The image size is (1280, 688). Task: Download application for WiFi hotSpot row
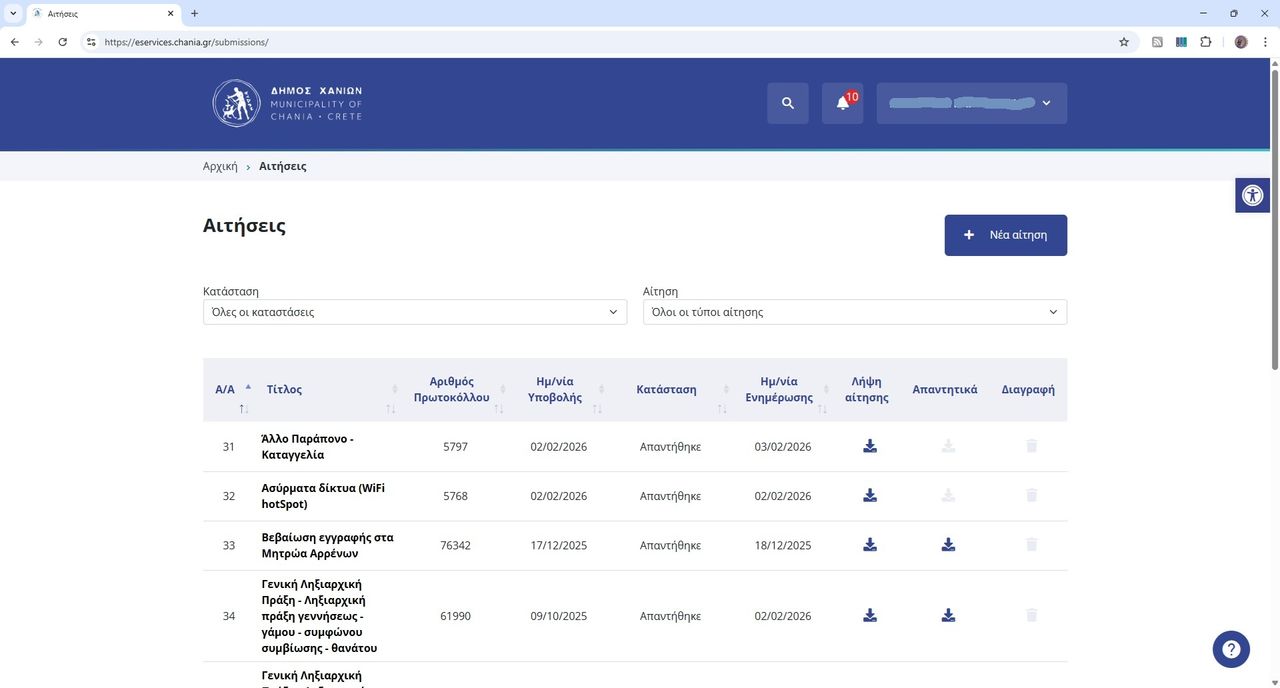coord(870,495)
